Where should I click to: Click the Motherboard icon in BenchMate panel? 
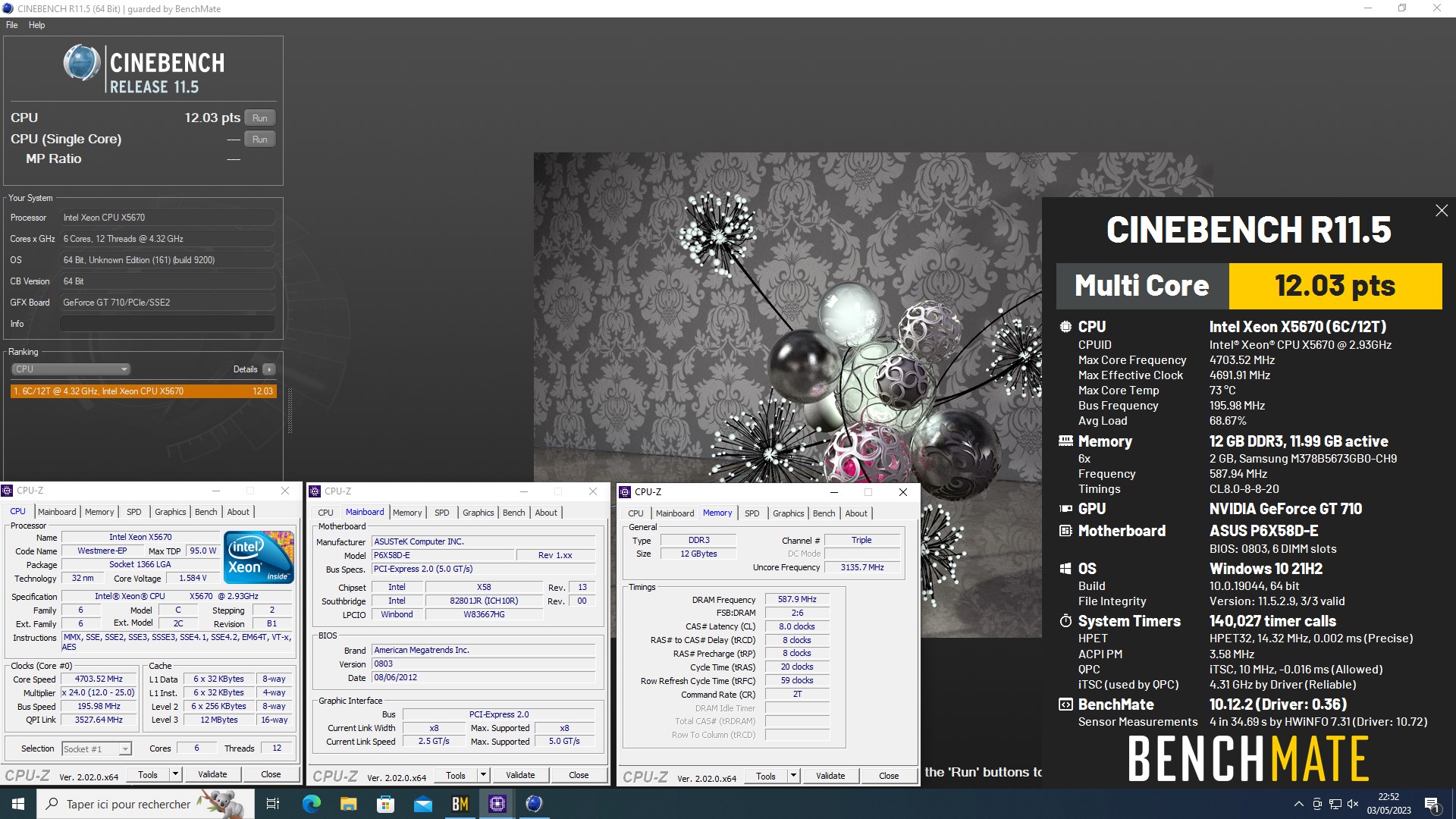tap(1065, 531)
